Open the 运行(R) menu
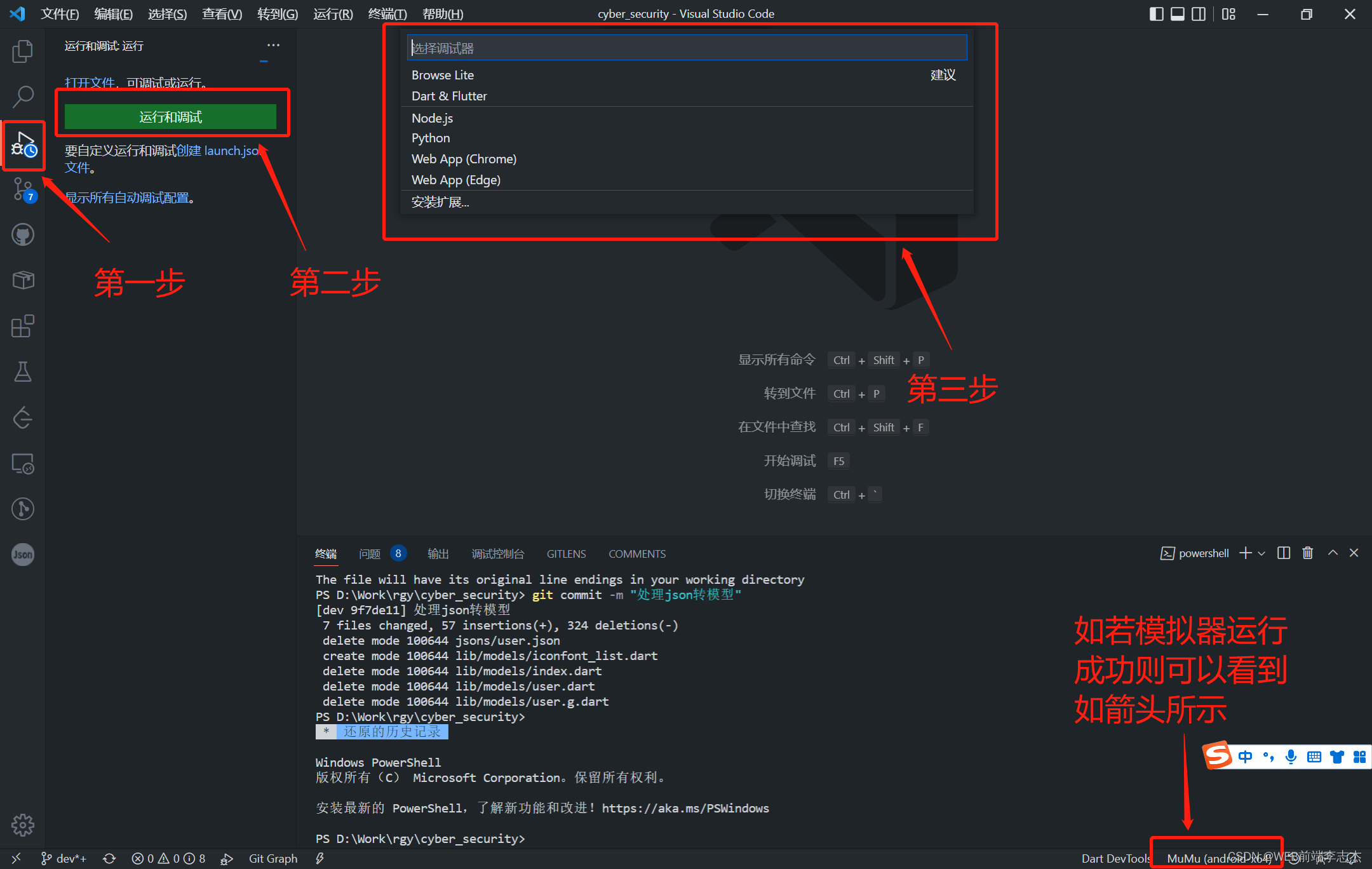The width and height of the screenshot is (1372, 869). tap(333, 13)
